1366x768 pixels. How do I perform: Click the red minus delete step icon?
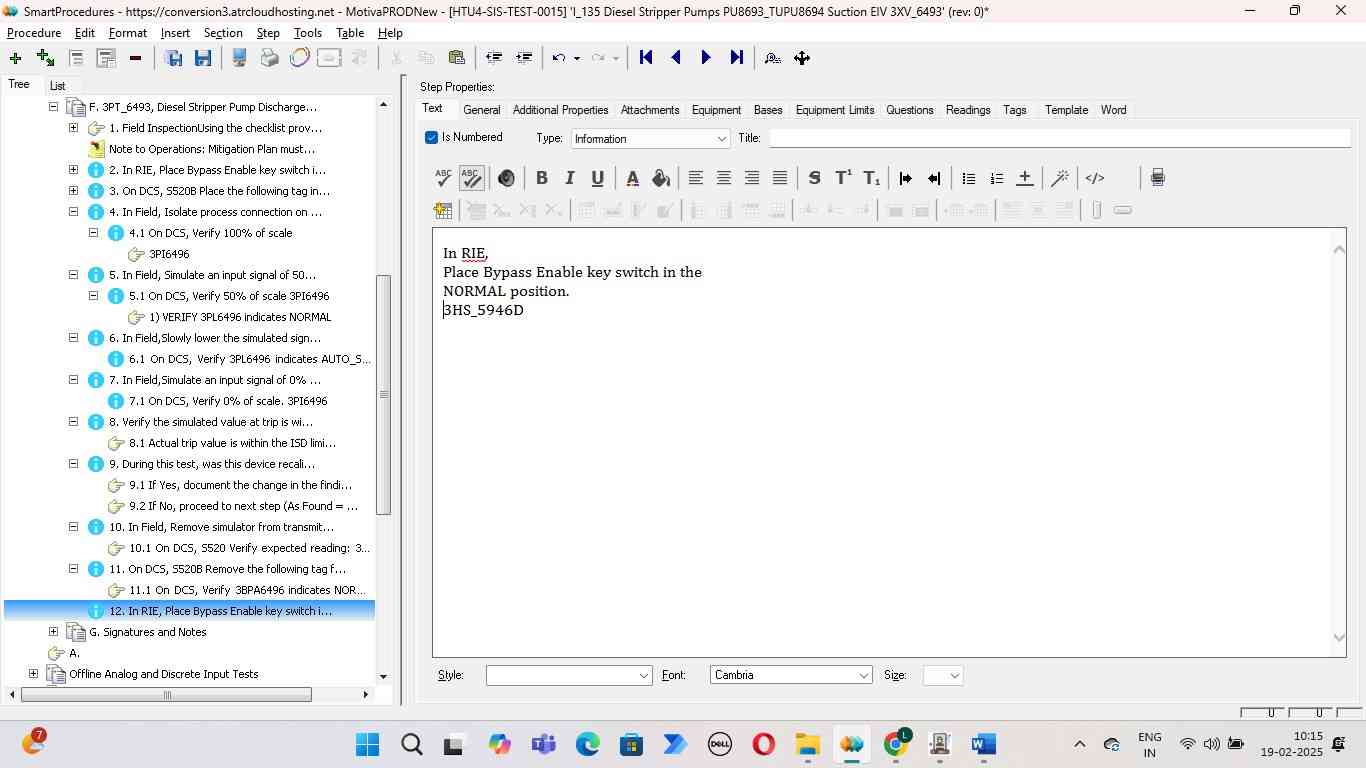pos(135,58)
